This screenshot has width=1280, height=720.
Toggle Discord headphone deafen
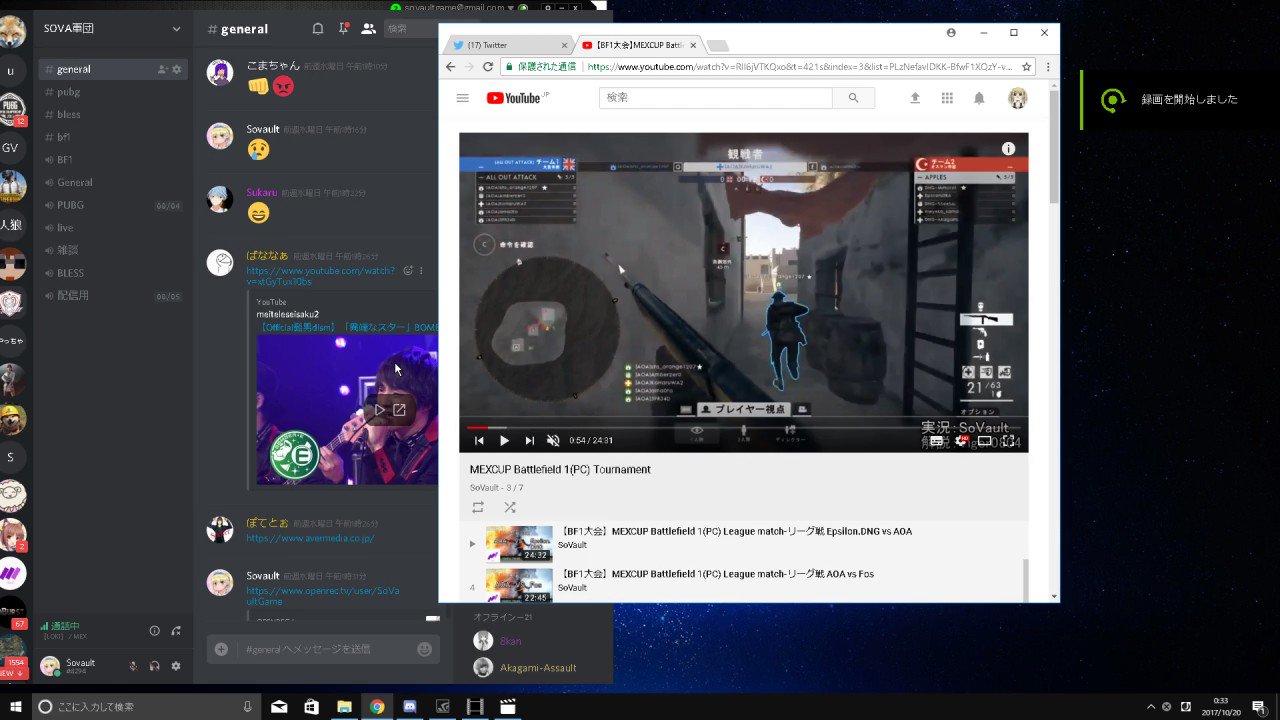pos(155,666)
